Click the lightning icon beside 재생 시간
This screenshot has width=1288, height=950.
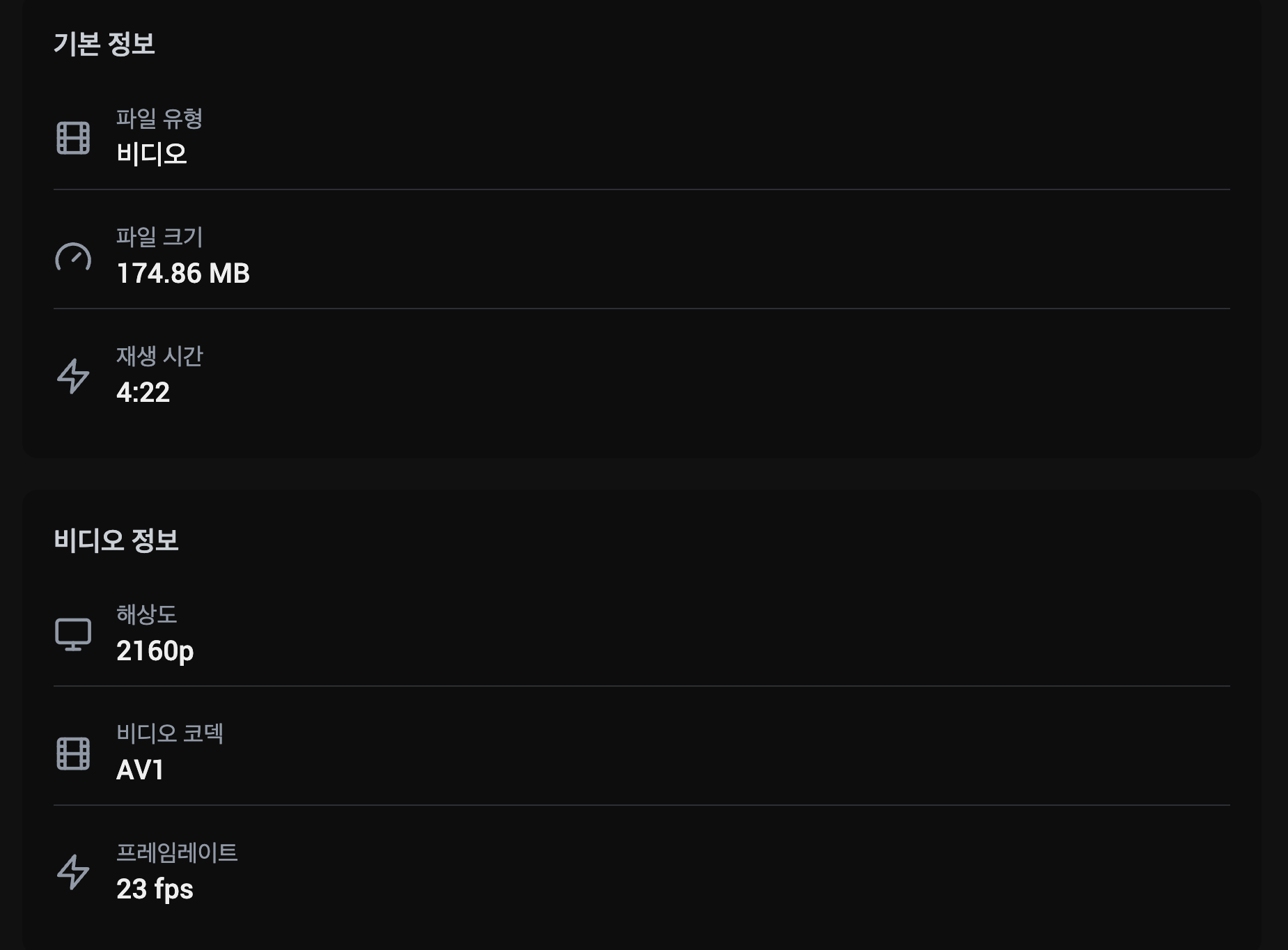pos(73,376)
